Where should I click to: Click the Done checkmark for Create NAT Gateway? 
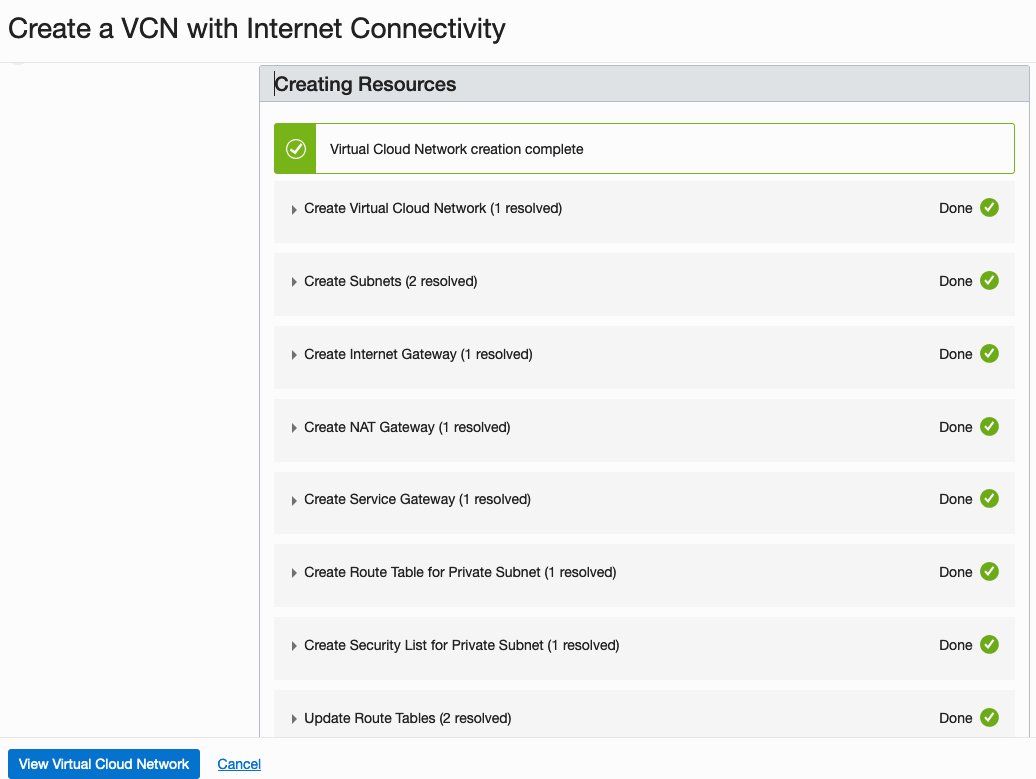tap(989, 427)
